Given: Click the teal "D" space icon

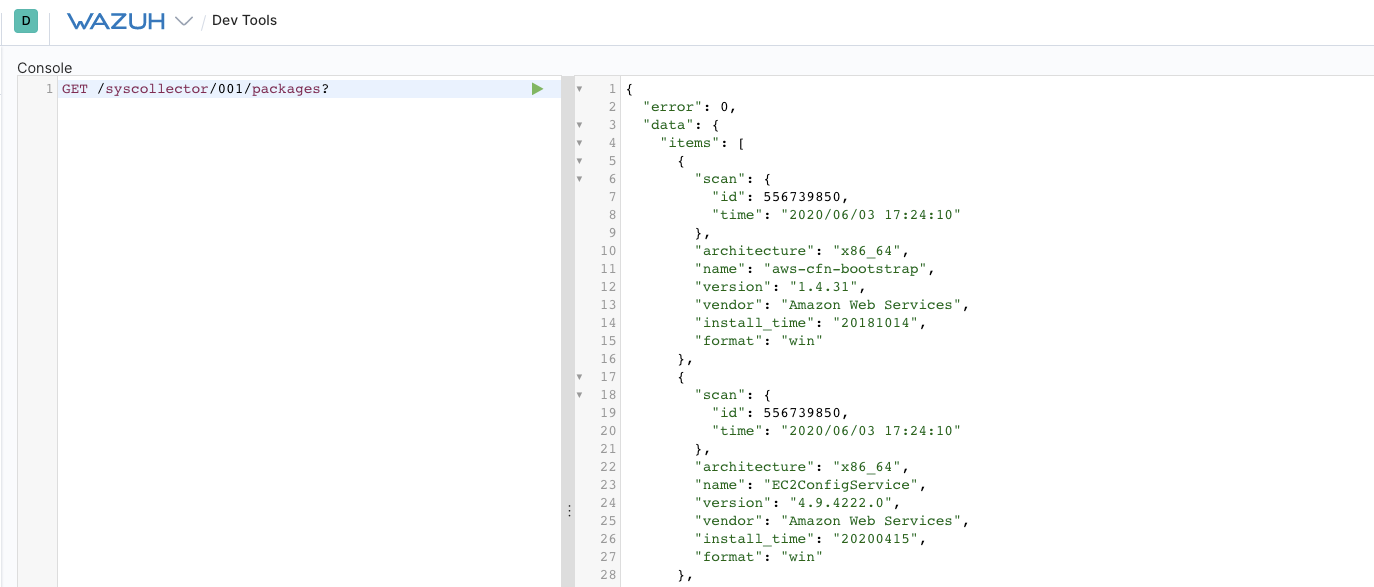Looking at the screenshot, I should tap(25, 20).
